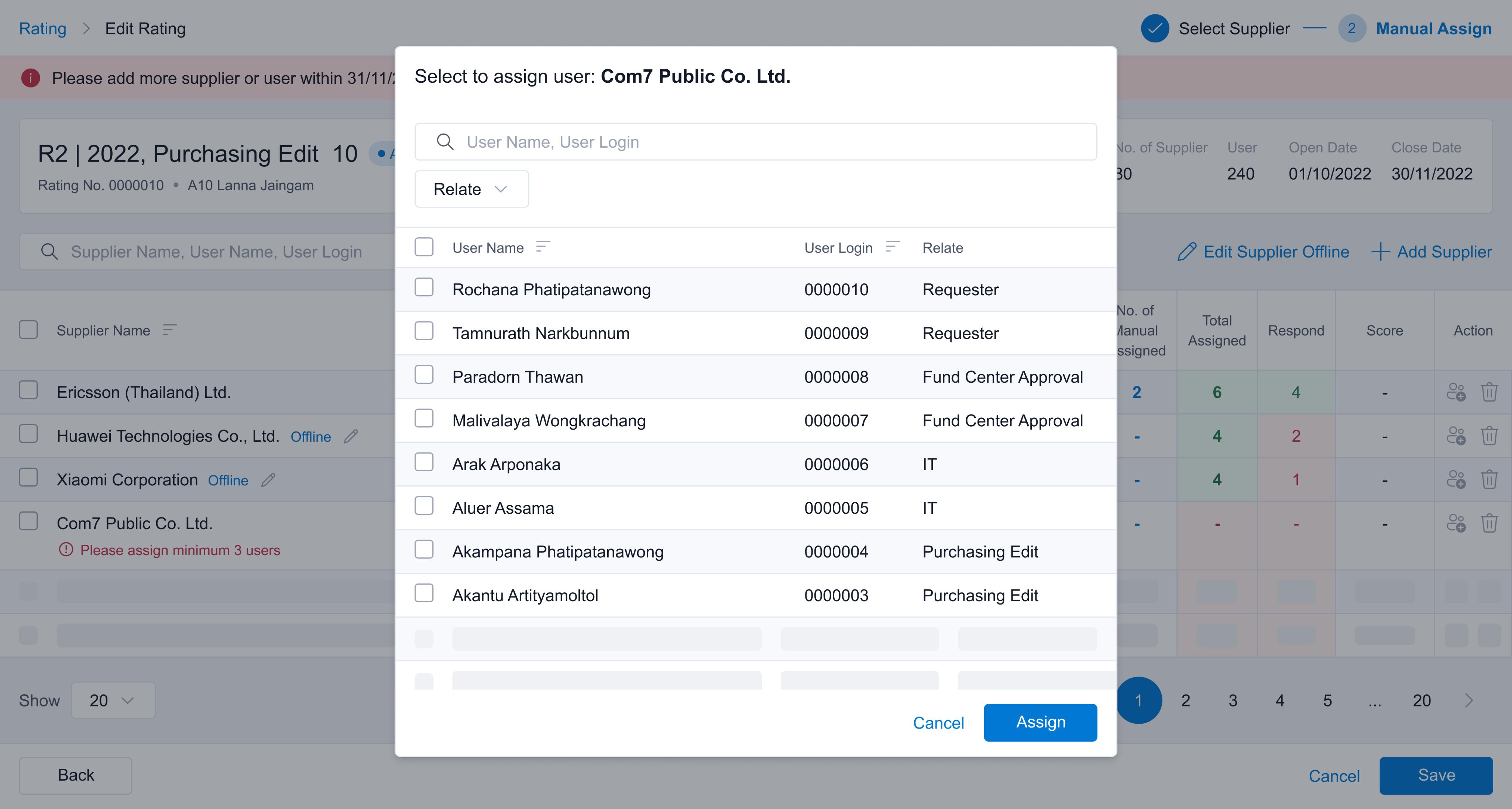Click the Offline link on Xiaomi row

click(x=228, y=481)
